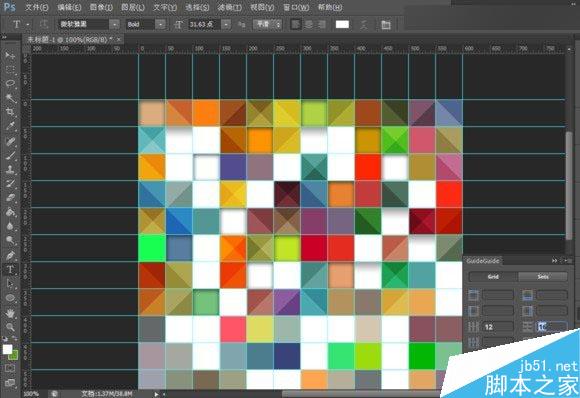Open the 视图(V) menu
The width and height of the screenshot is (580, 398).
[262, 7]
